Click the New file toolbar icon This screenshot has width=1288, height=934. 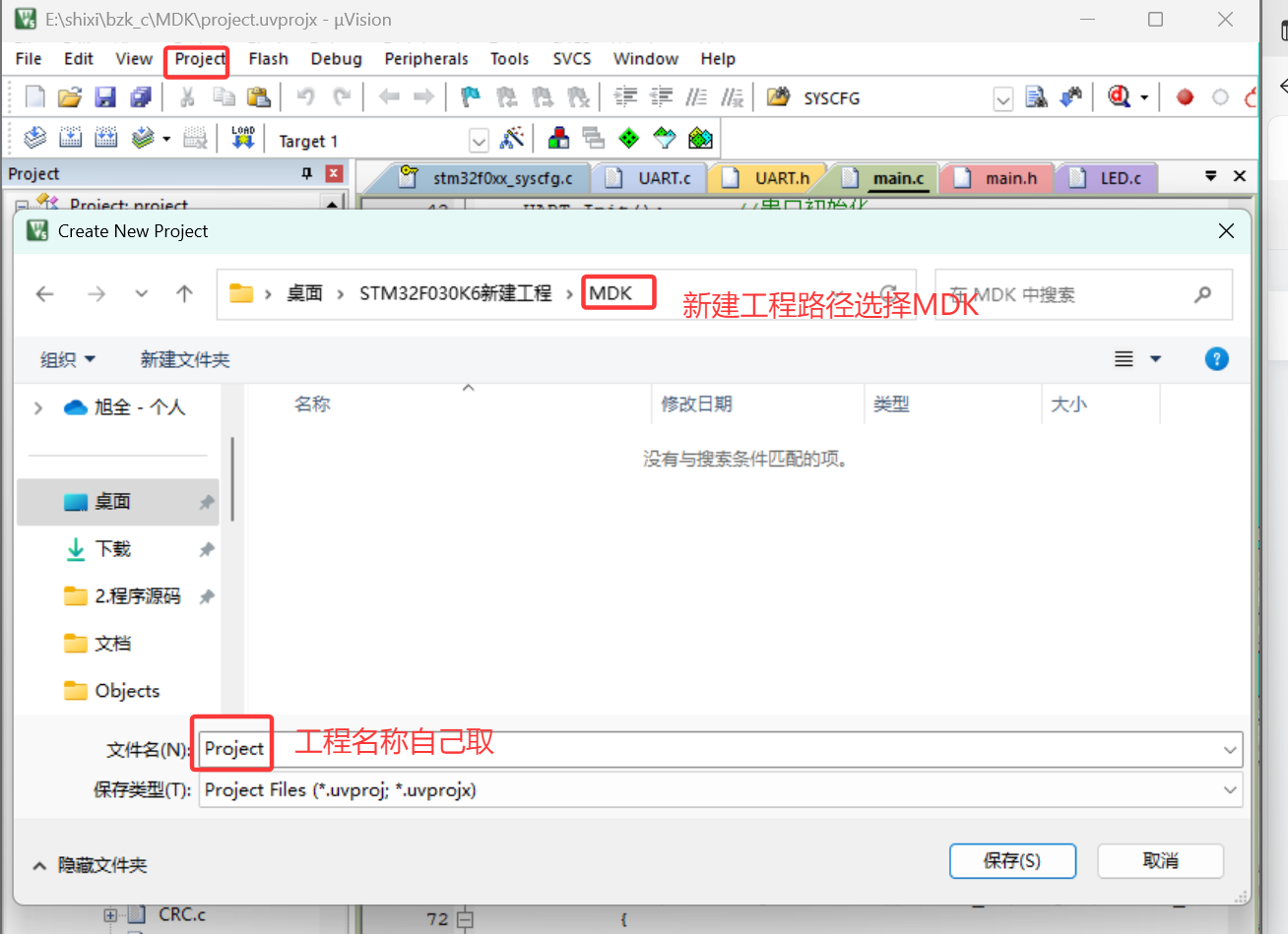[x=35, y=96]
